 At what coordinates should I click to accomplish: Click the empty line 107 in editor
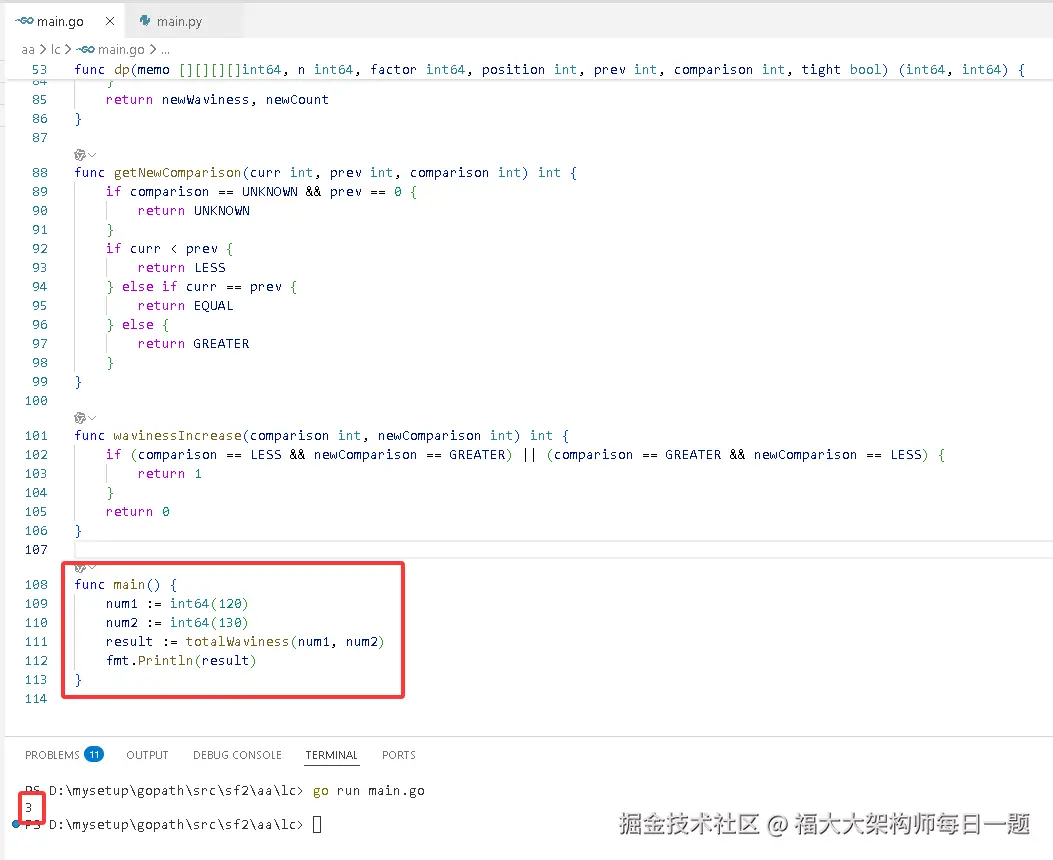click(563, 550)
